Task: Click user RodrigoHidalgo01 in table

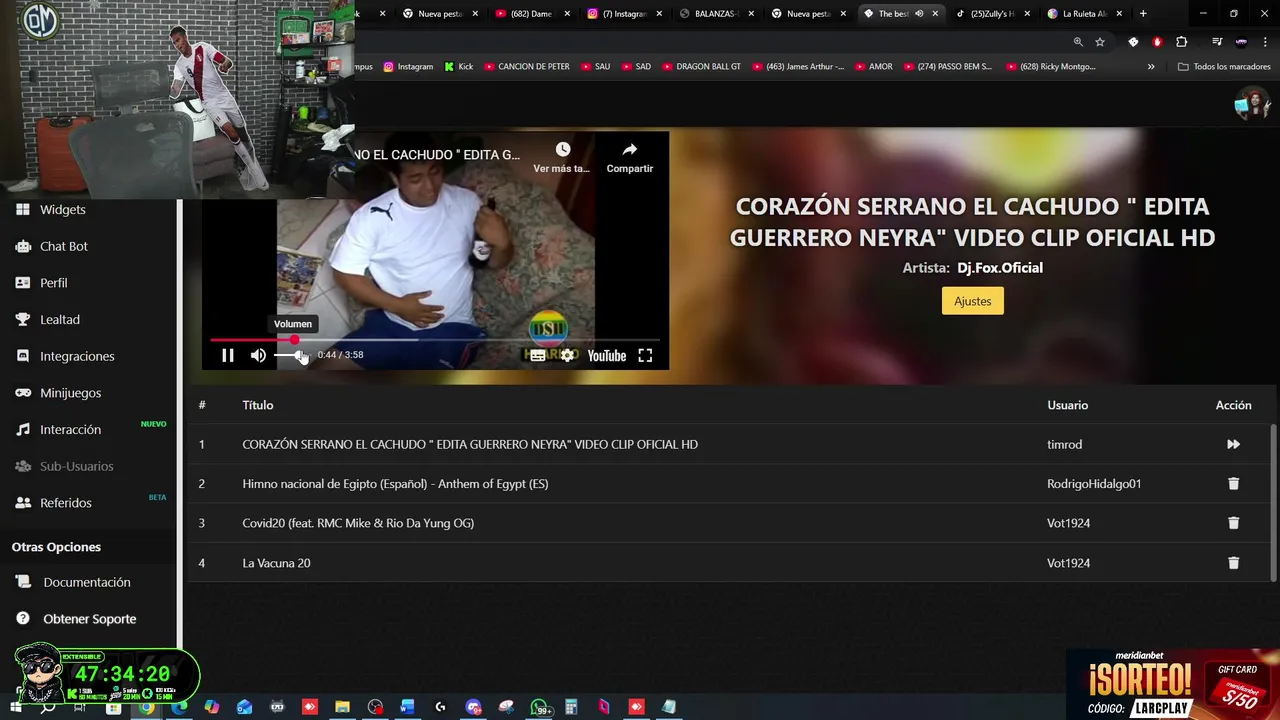Action: 1094,484
